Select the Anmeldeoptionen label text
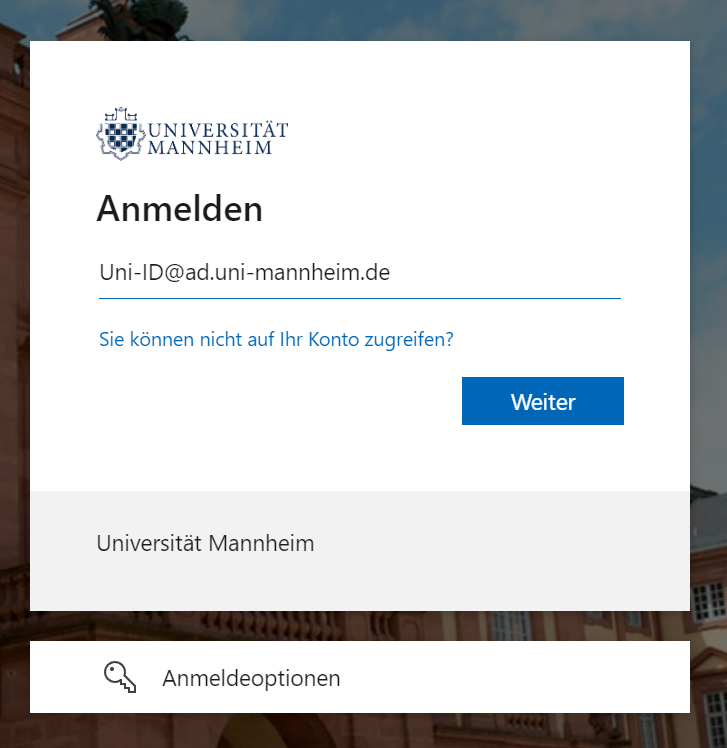 pos(251,678)
